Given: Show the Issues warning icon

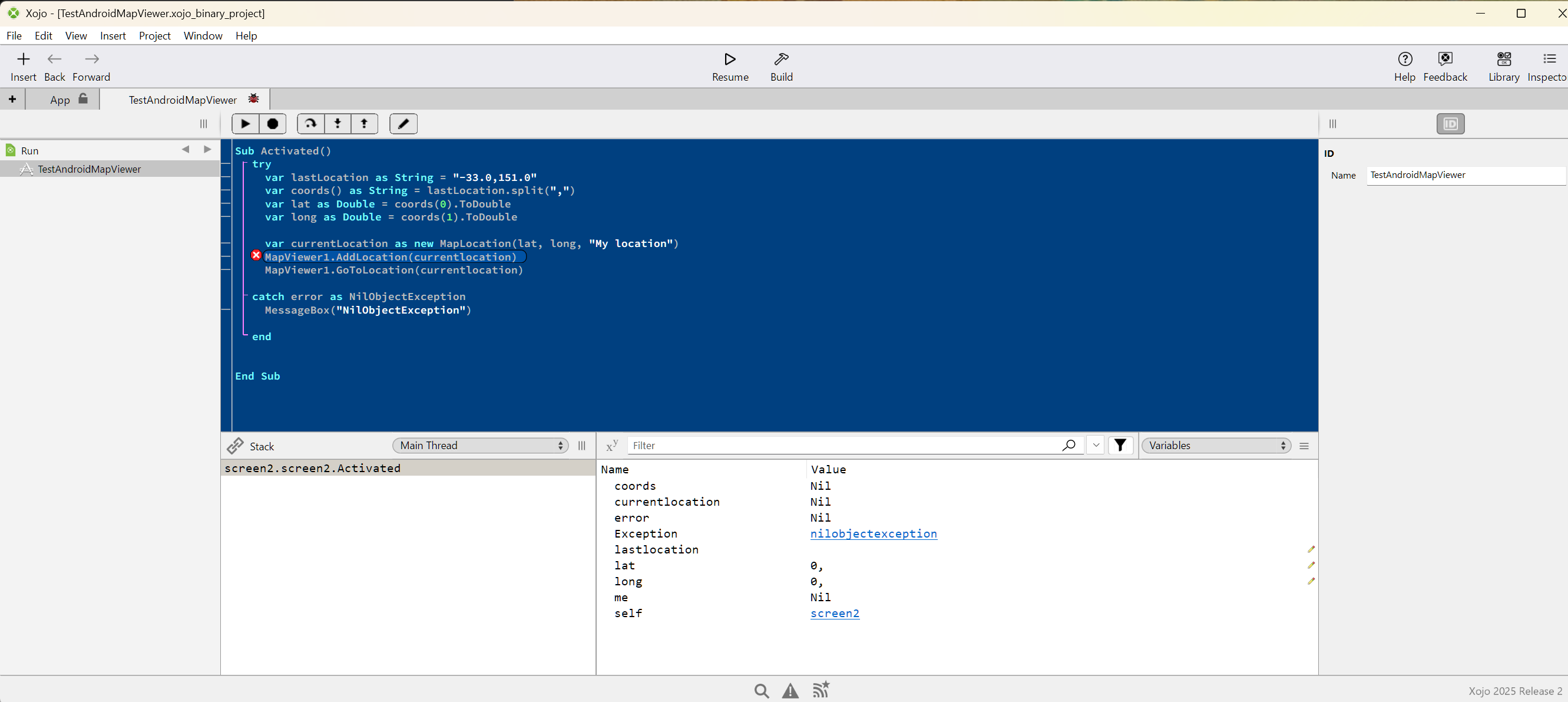Looking at the screenshot, I should (790, 690).
